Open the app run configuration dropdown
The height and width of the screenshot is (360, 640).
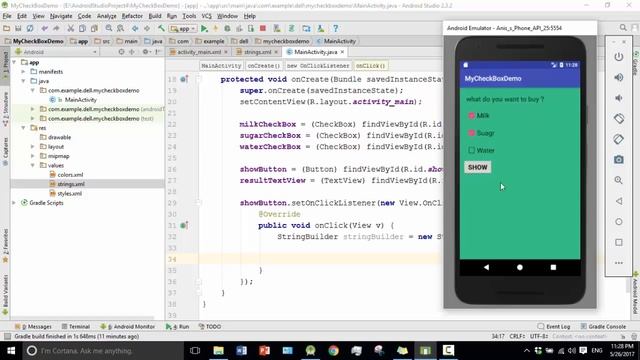pos(184,29)
